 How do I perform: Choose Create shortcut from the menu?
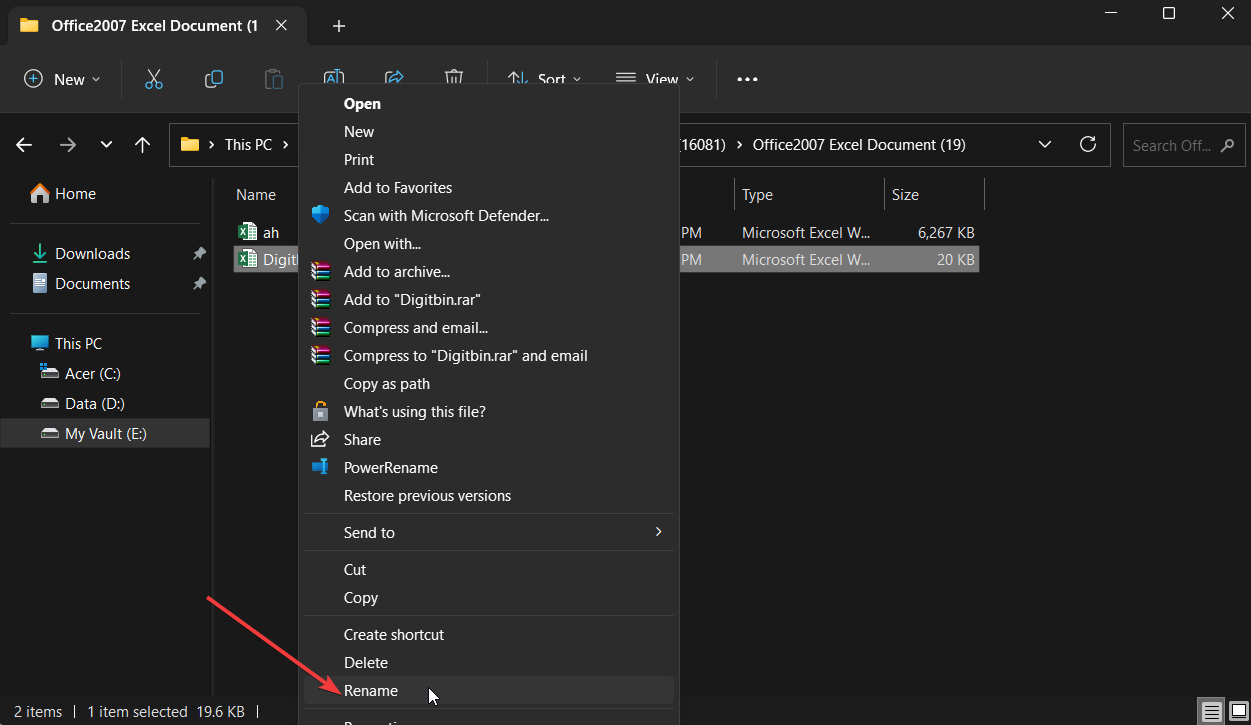coord(489,634)
